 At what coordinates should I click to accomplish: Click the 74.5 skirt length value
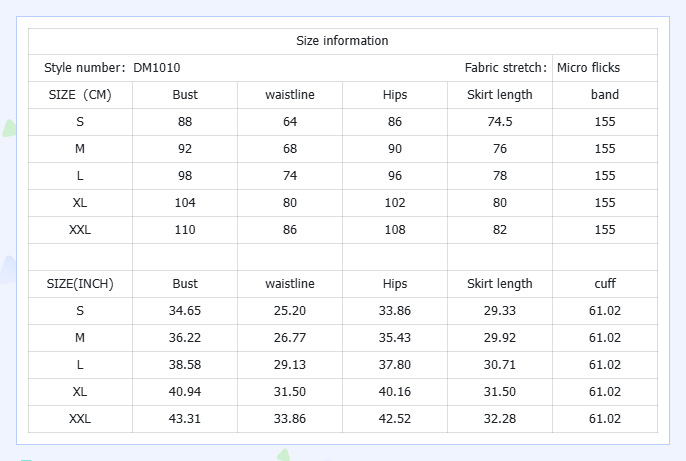click(500, 122)
